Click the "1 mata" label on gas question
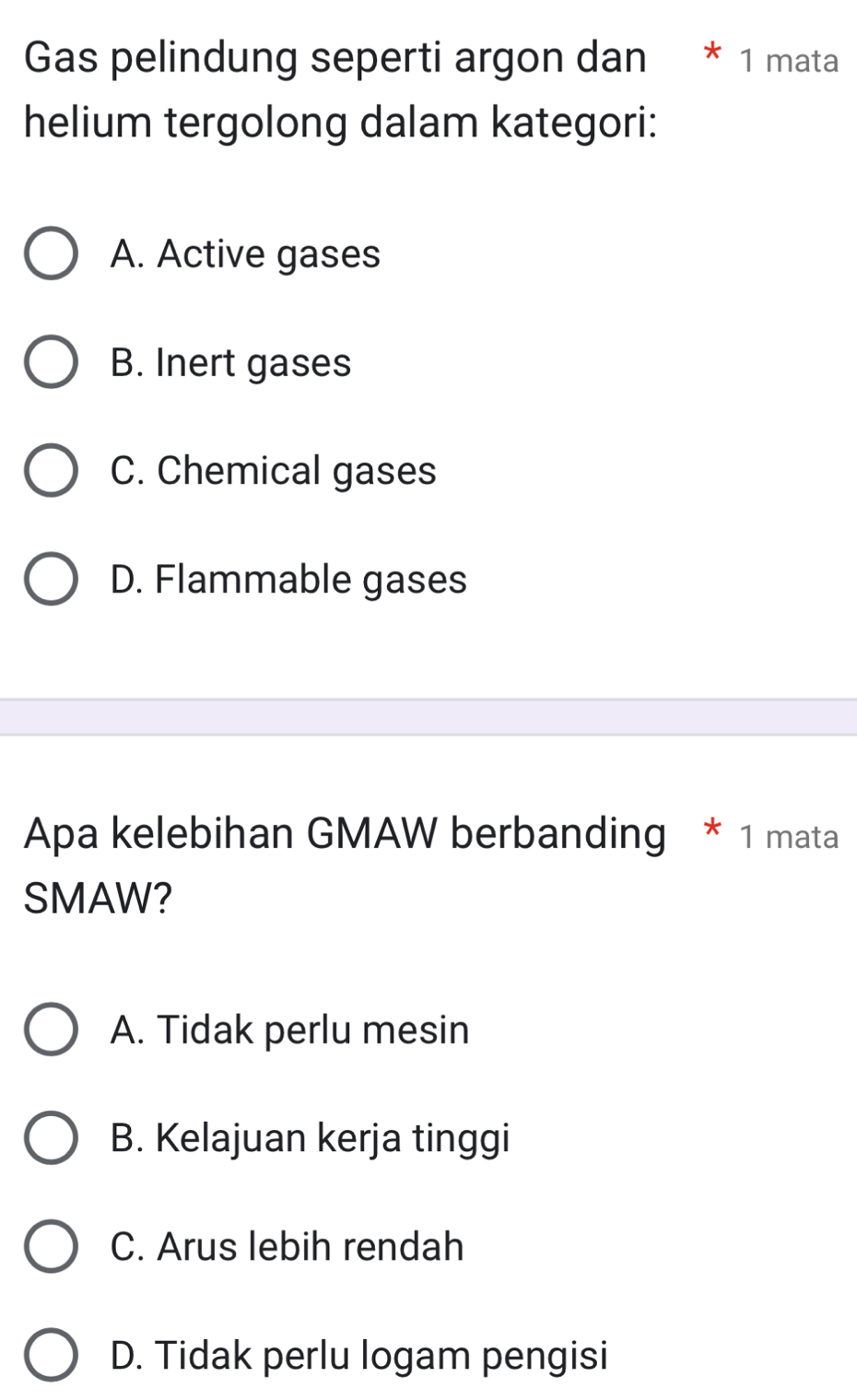 789,61
